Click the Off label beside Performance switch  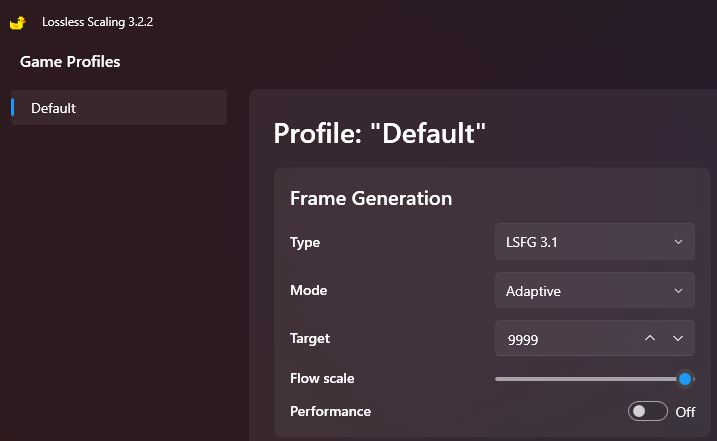pos(685,411)
